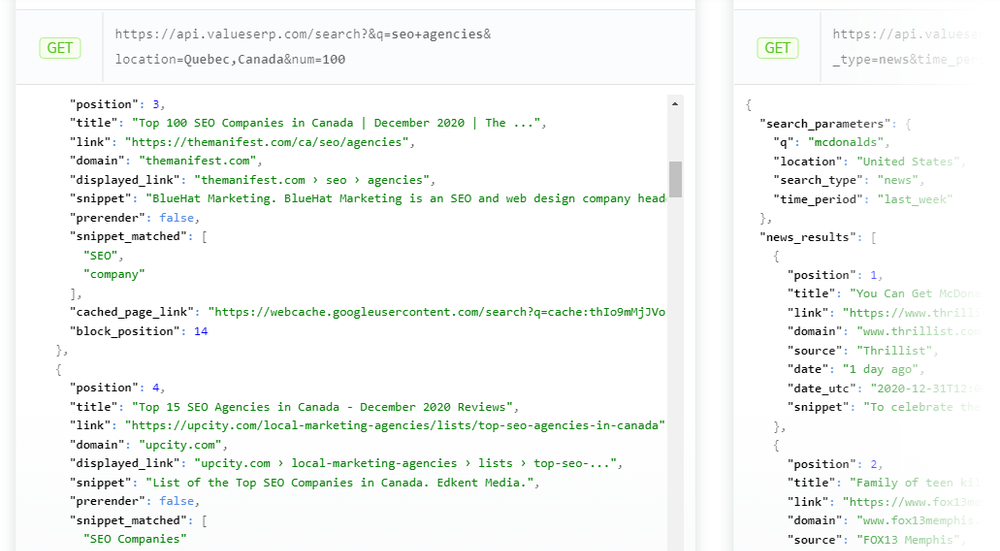Click the q value "mcdonalds"
1000x551 pixels.
pos(846,142)
